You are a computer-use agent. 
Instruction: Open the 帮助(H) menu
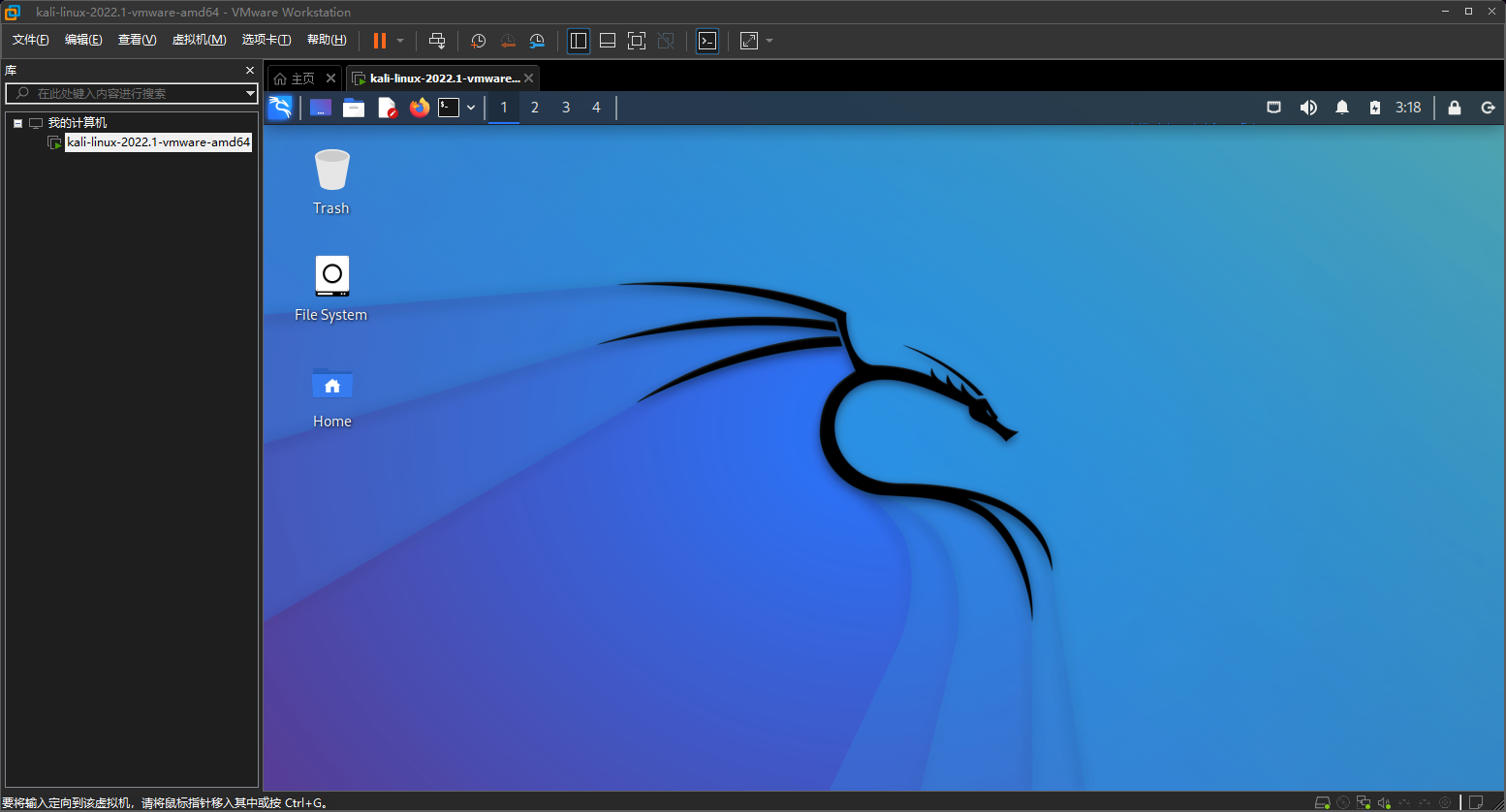[327, 40]
